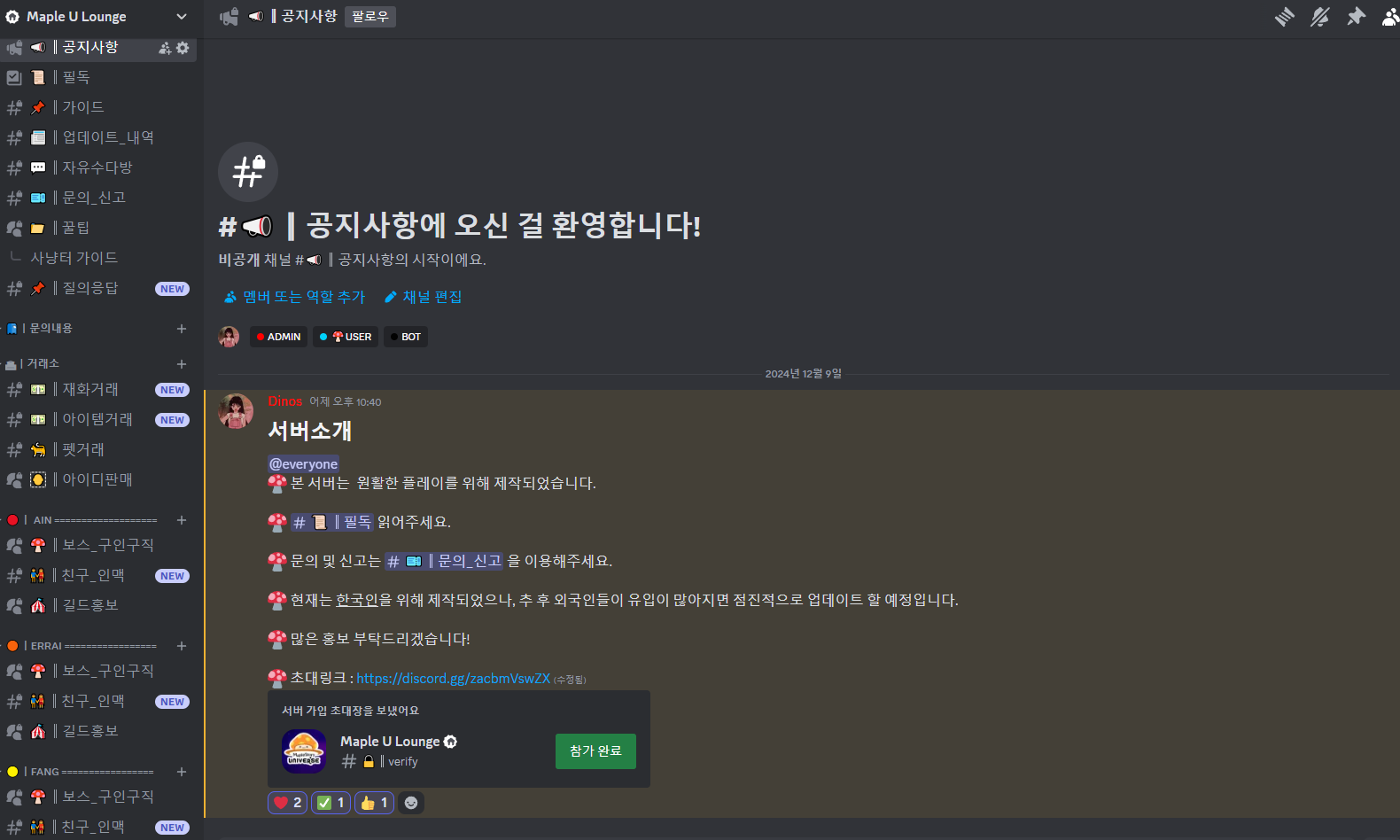Click the invite people icon on 공지사항
Viewport: 1400px width, 840px height.
(165, 48)
